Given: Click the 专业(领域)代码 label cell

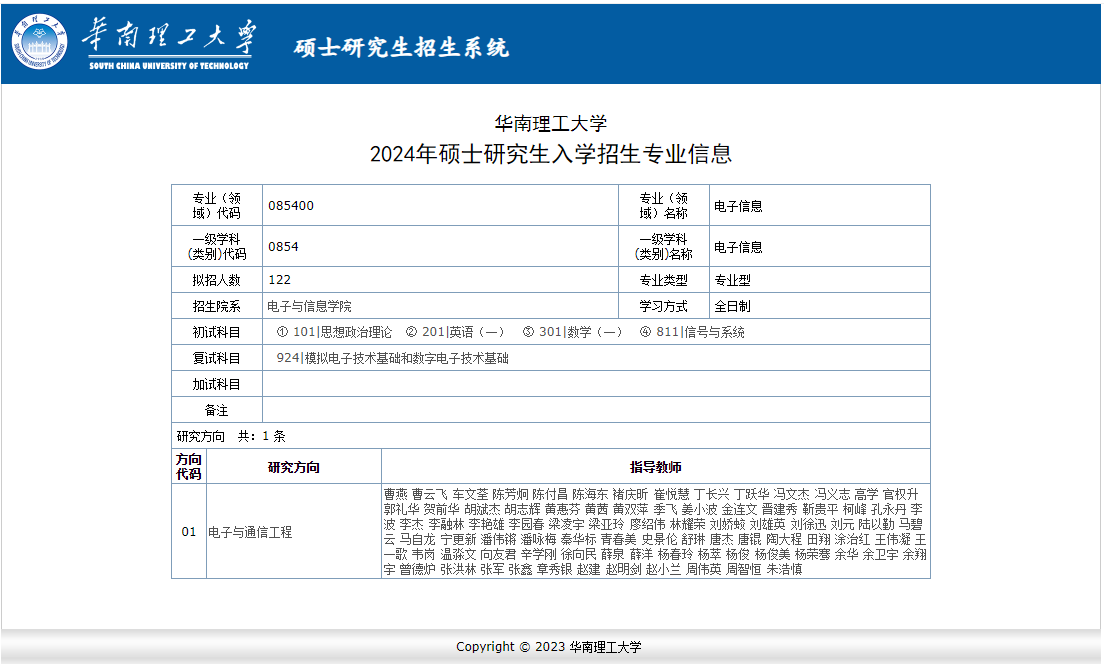Looking at the screenshot, I should click(217, 206).
